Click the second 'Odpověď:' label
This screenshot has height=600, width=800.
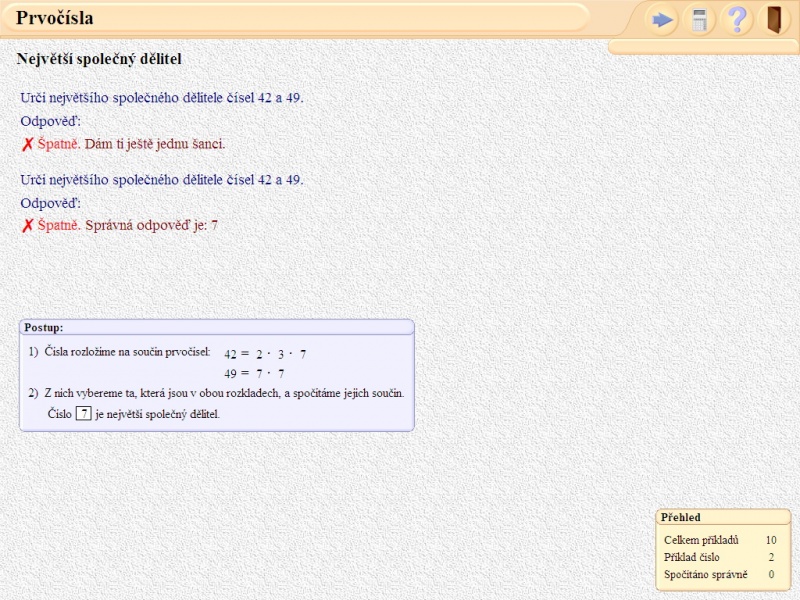(51, 204)
